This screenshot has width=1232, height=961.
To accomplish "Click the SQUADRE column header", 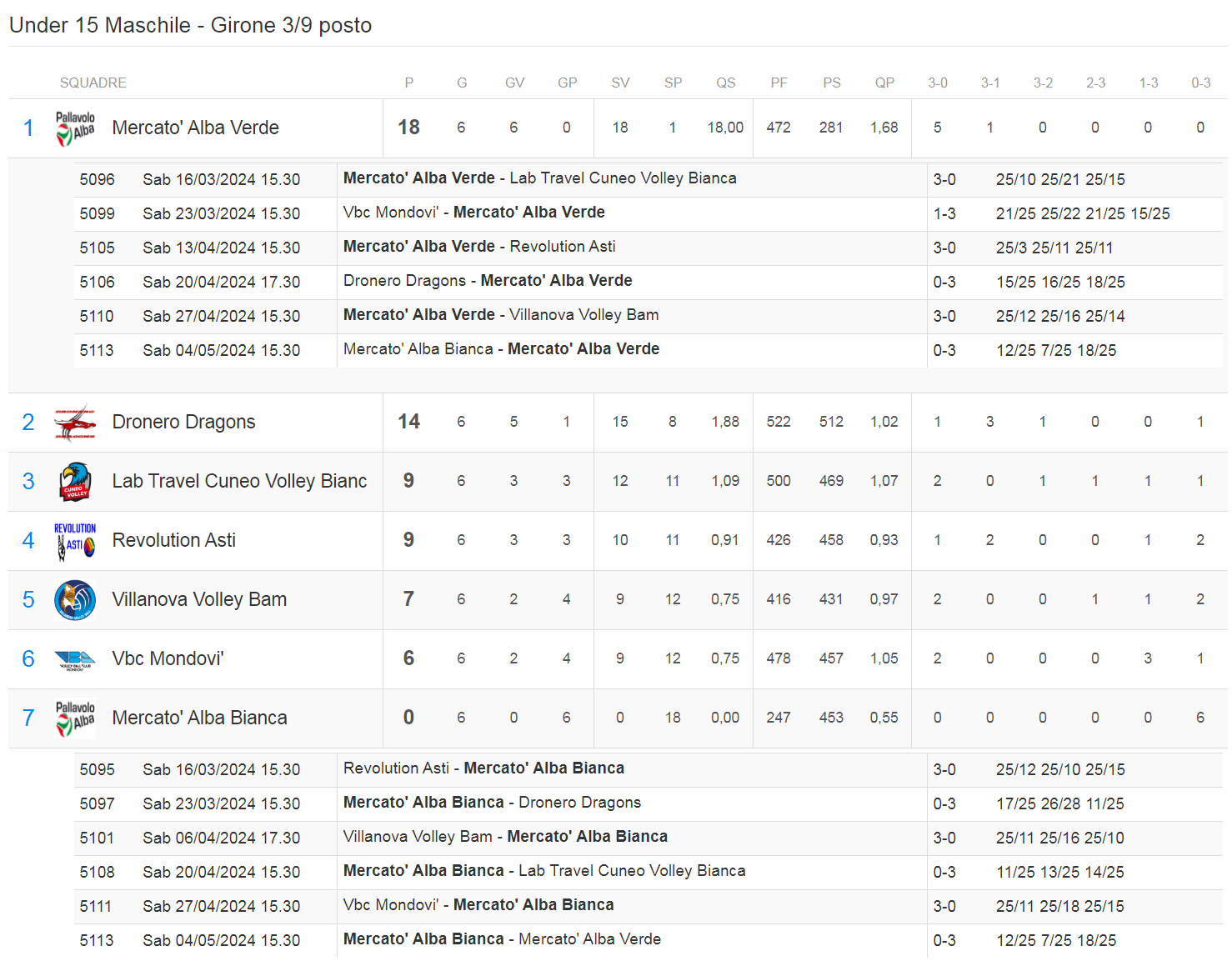I will click(93, 83).
